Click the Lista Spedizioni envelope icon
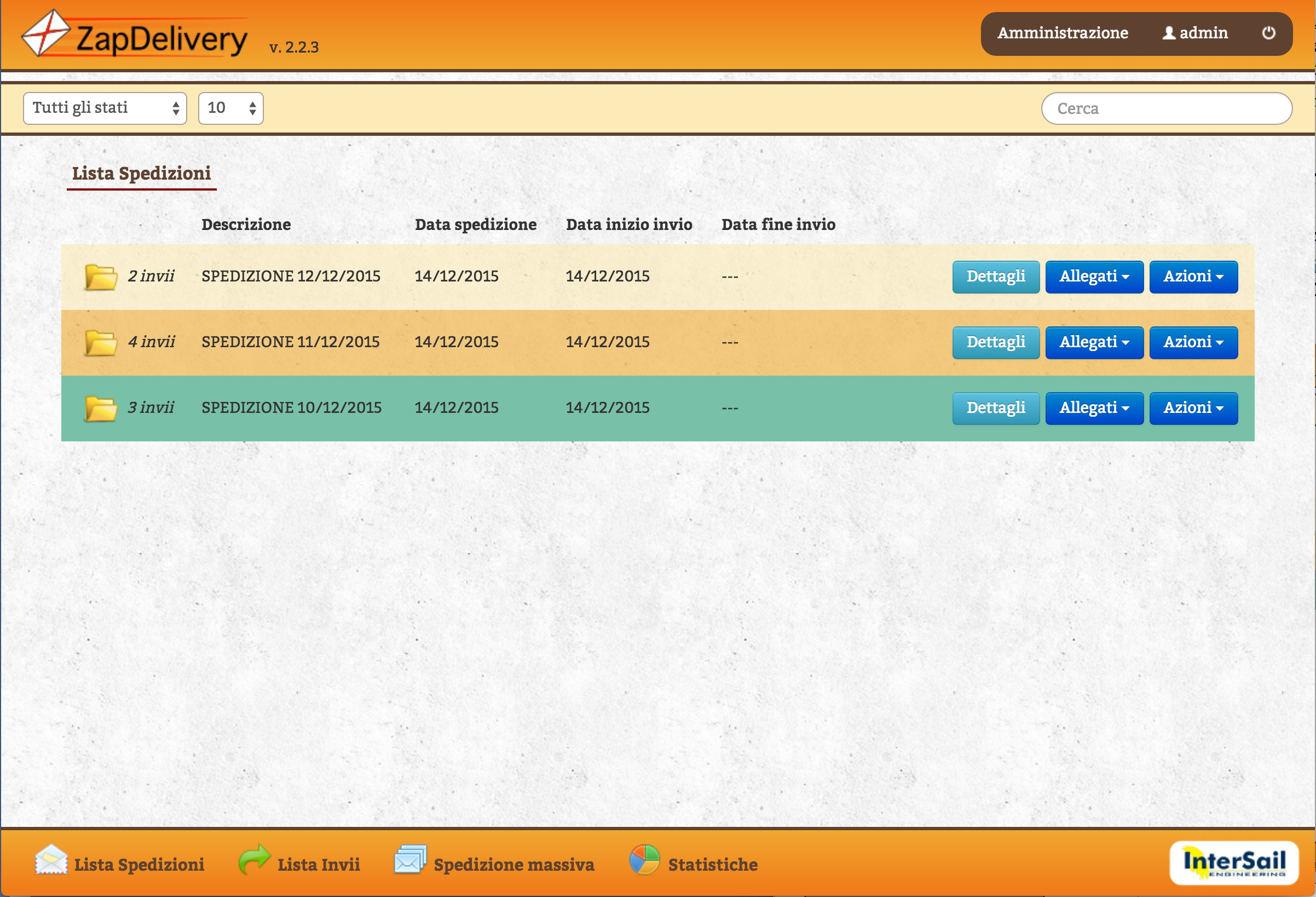1316x897 pixels. [51, 860]
